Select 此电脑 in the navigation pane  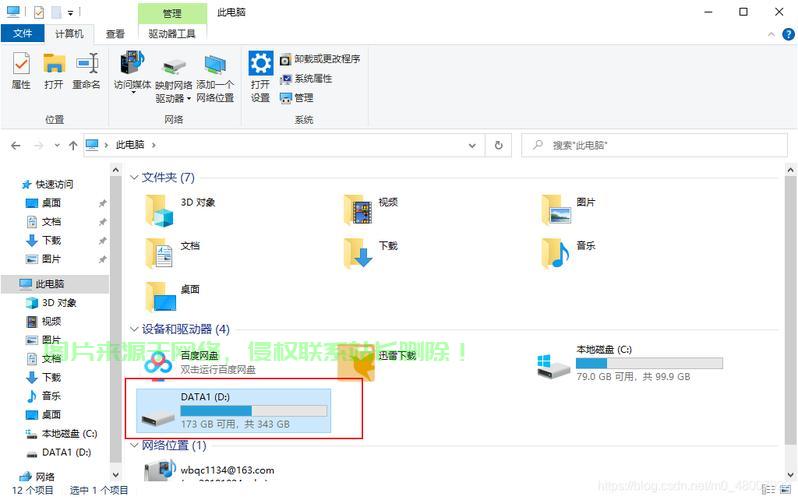tap(55, 284)
